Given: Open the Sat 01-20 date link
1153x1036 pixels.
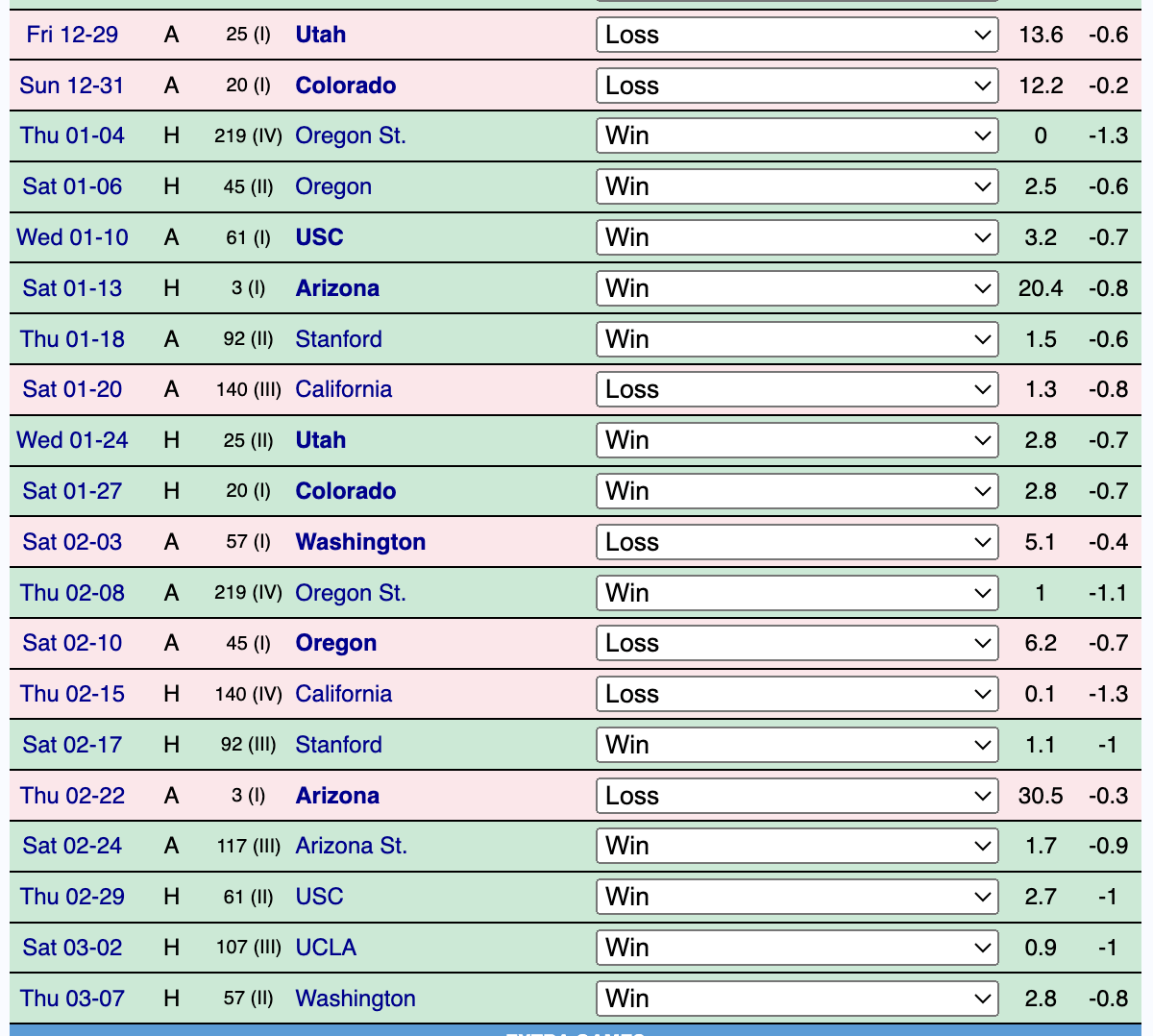Looking at the screenshot, I should pyautogui.click(x=72, y=389).
